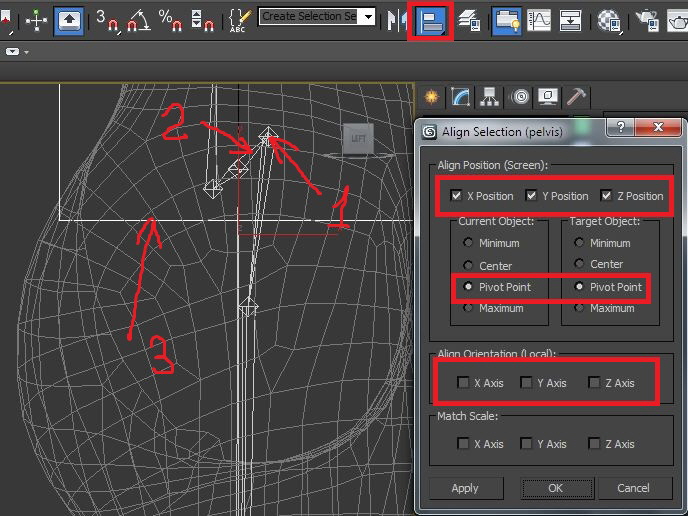Expand the Create Selection Set dropdown arrow
Image resolution: width=688 pixels, height=516 pixels.
point(368,17)
